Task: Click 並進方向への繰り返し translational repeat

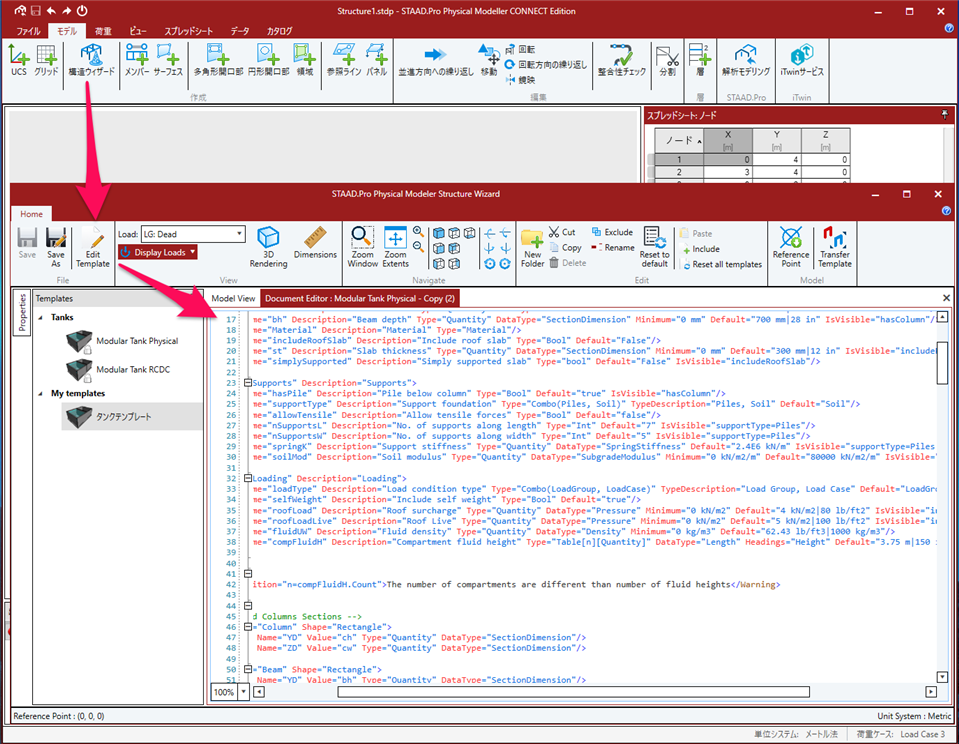Action: pyautogui.click(x=435, y=60)
